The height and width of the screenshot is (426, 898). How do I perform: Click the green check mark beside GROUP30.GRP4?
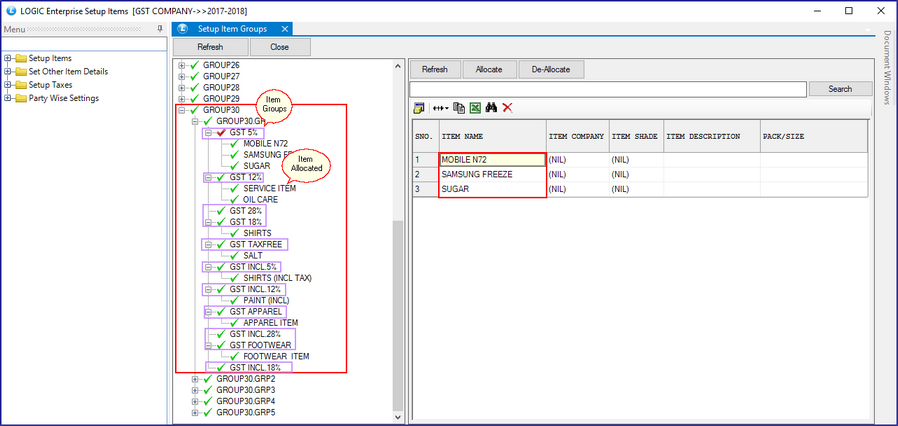click(208, 401)
